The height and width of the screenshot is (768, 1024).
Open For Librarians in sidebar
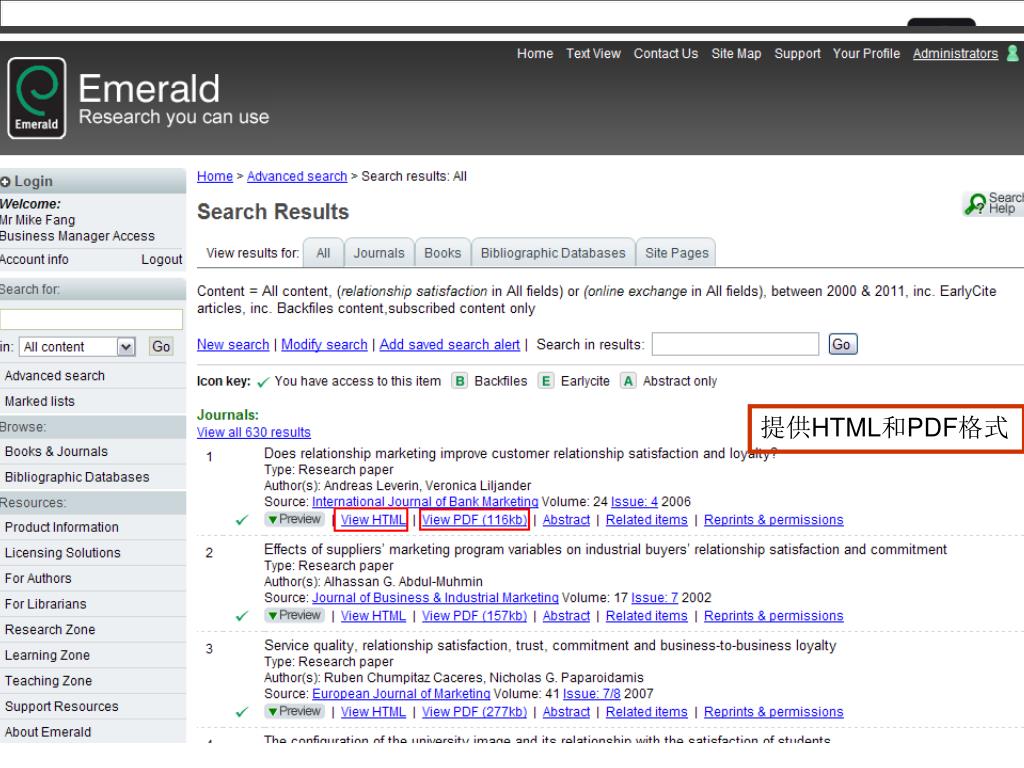pyautogui.click(x=46, y=603)
